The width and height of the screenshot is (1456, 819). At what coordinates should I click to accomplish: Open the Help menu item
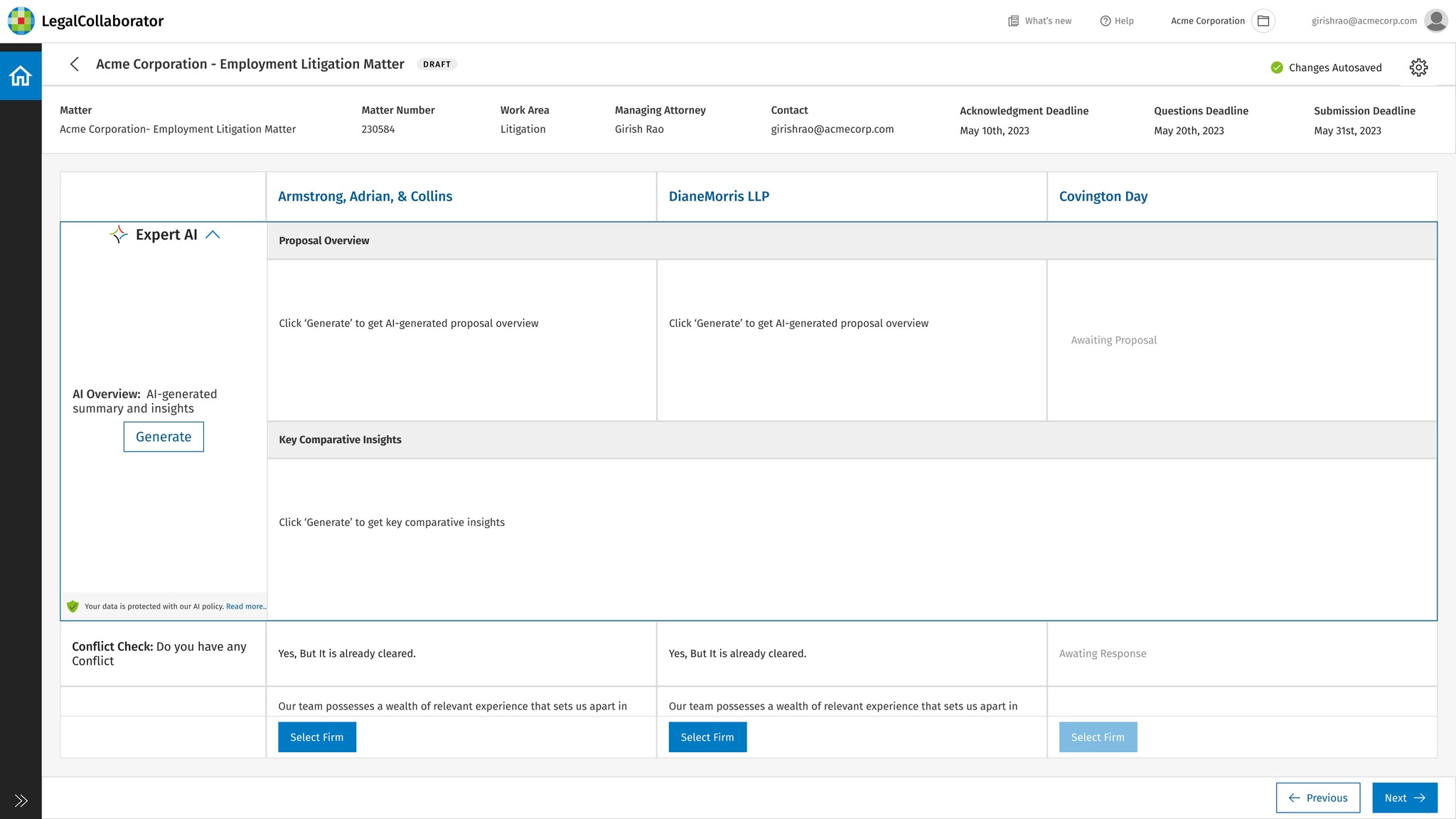pos(1117,21)
